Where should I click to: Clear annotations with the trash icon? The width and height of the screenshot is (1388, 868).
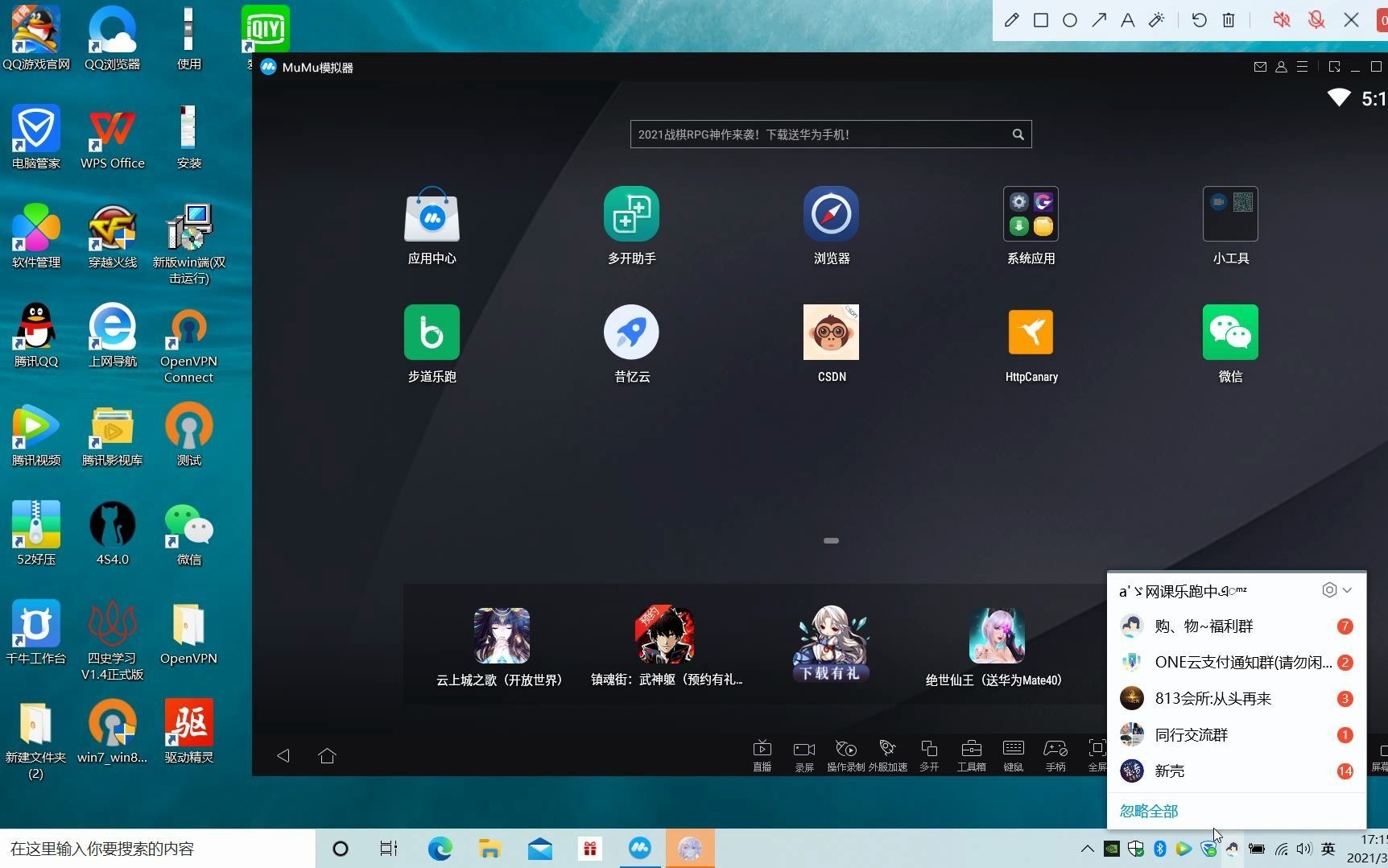click(1229, 20)
